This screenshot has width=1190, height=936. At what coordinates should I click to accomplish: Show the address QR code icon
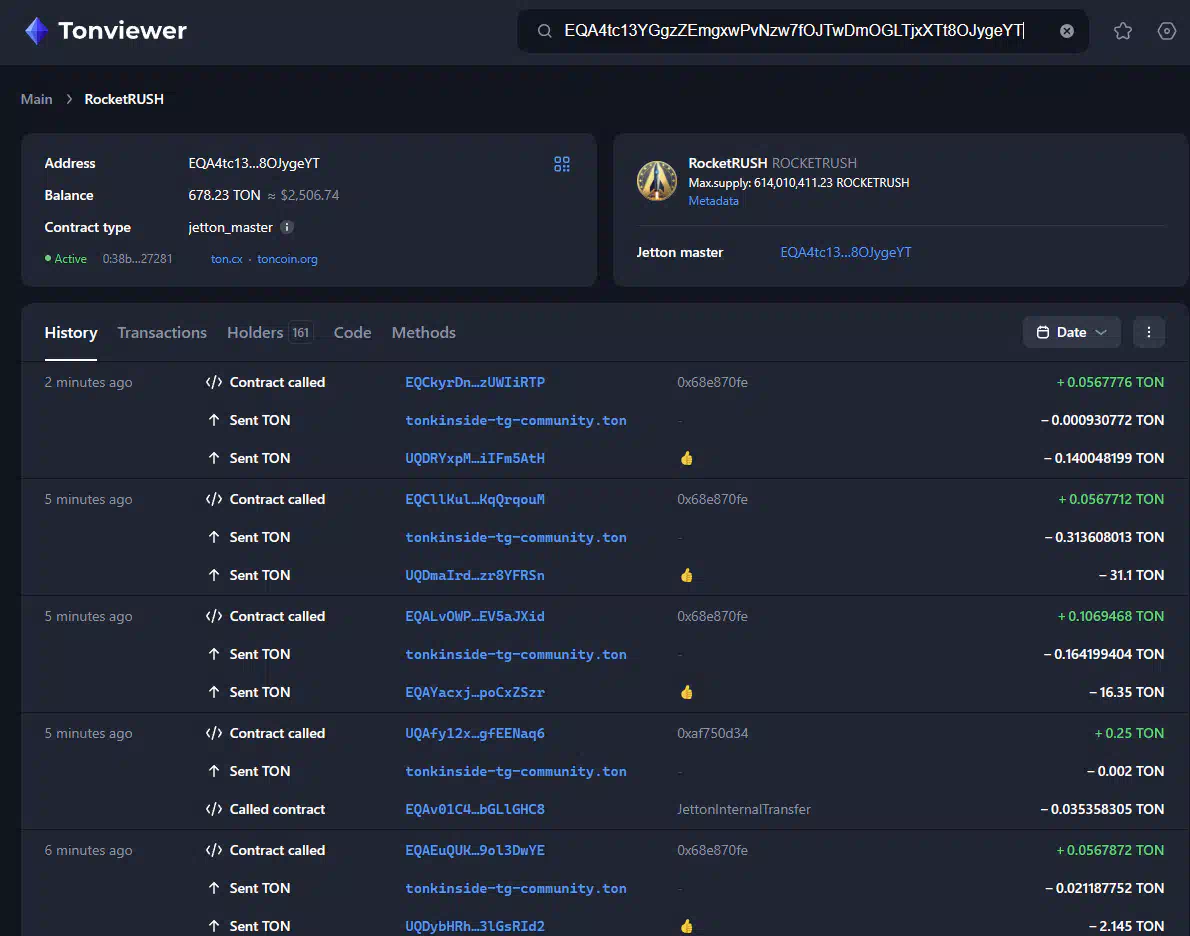[x=562, y=164]
